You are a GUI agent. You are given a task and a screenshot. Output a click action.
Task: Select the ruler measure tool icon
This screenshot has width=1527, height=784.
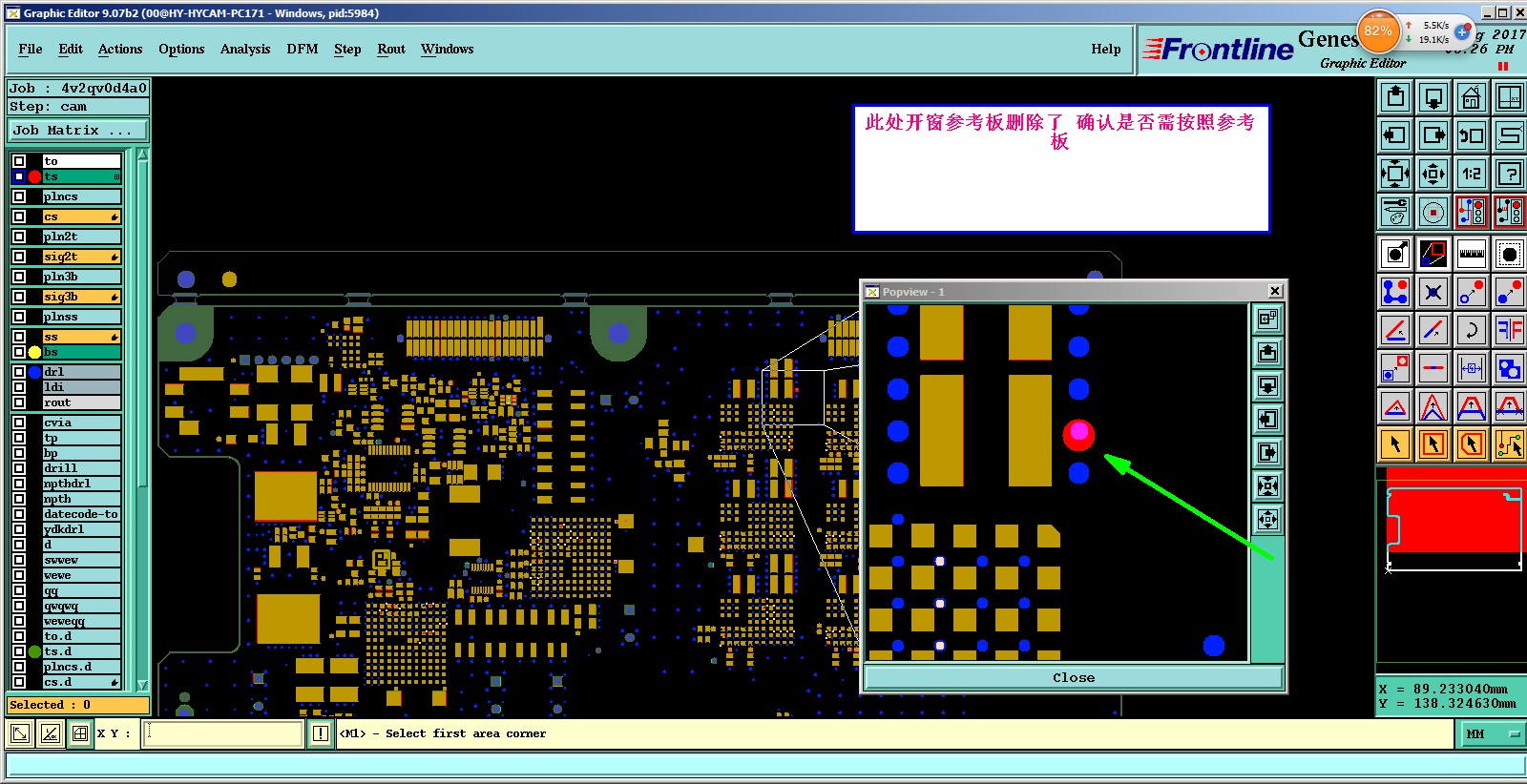tap(1472, 254)
